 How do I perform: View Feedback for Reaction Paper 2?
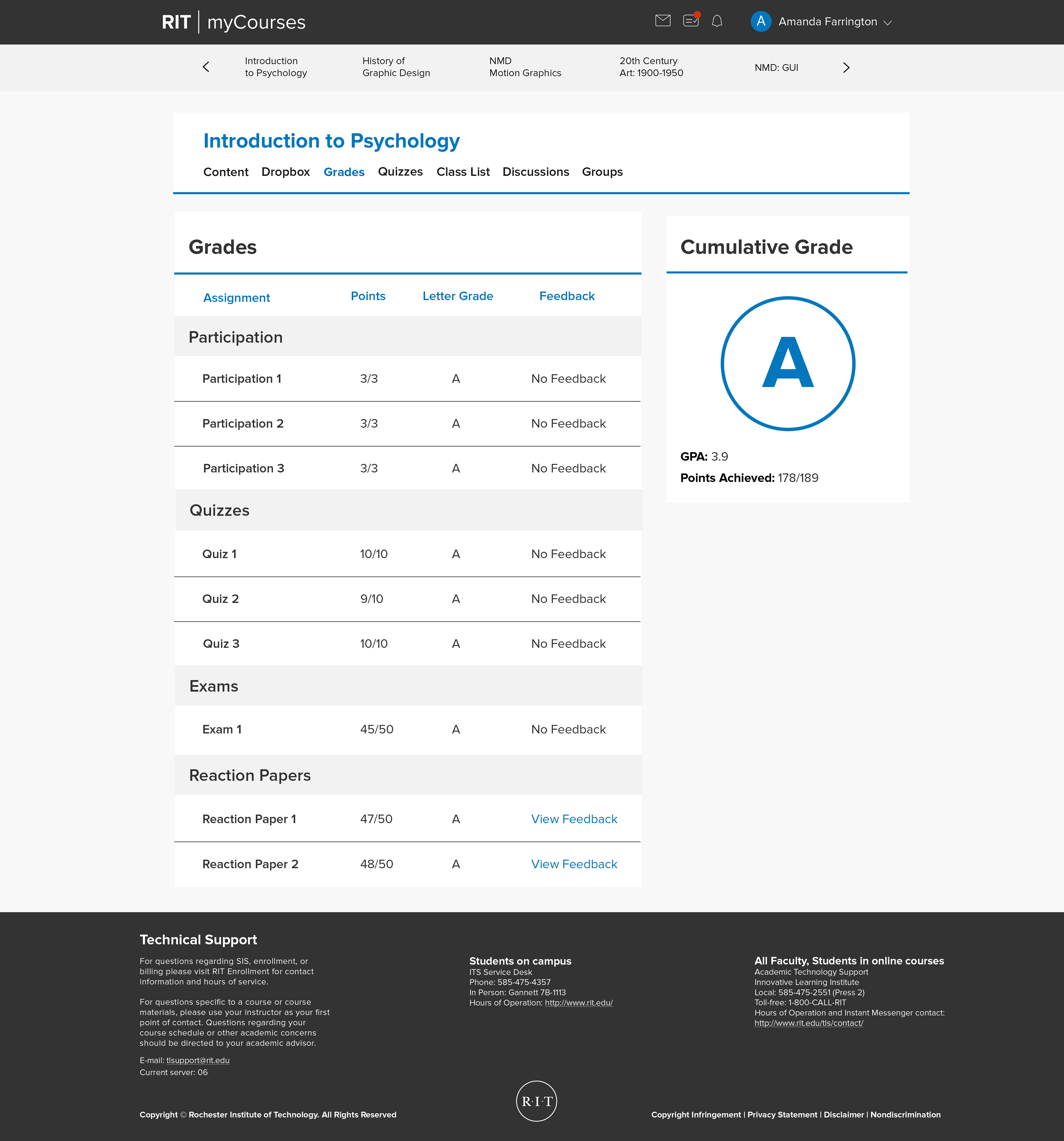click(574, 864)
